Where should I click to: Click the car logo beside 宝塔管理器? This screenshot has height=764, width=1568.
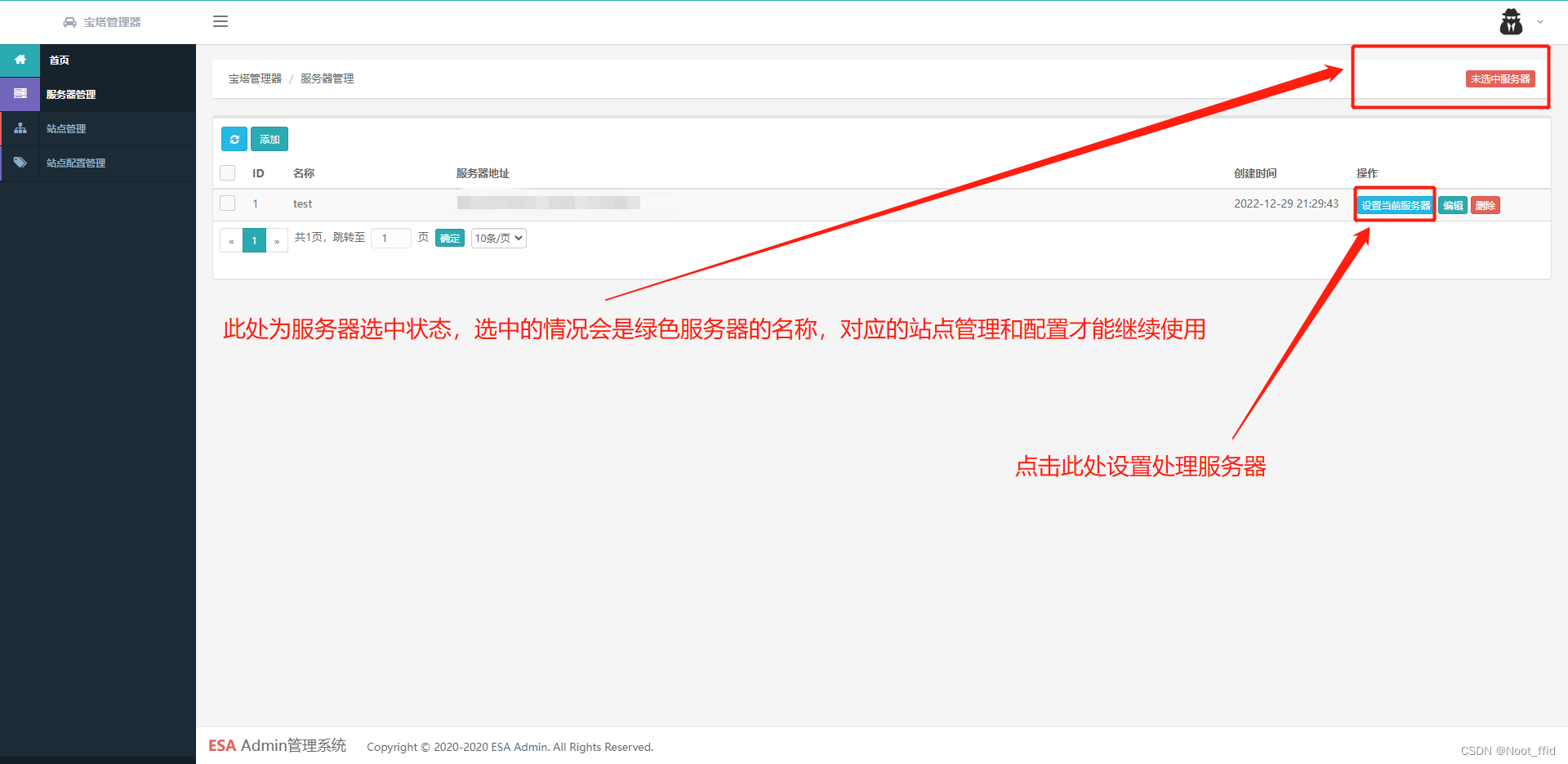(70, 22)
